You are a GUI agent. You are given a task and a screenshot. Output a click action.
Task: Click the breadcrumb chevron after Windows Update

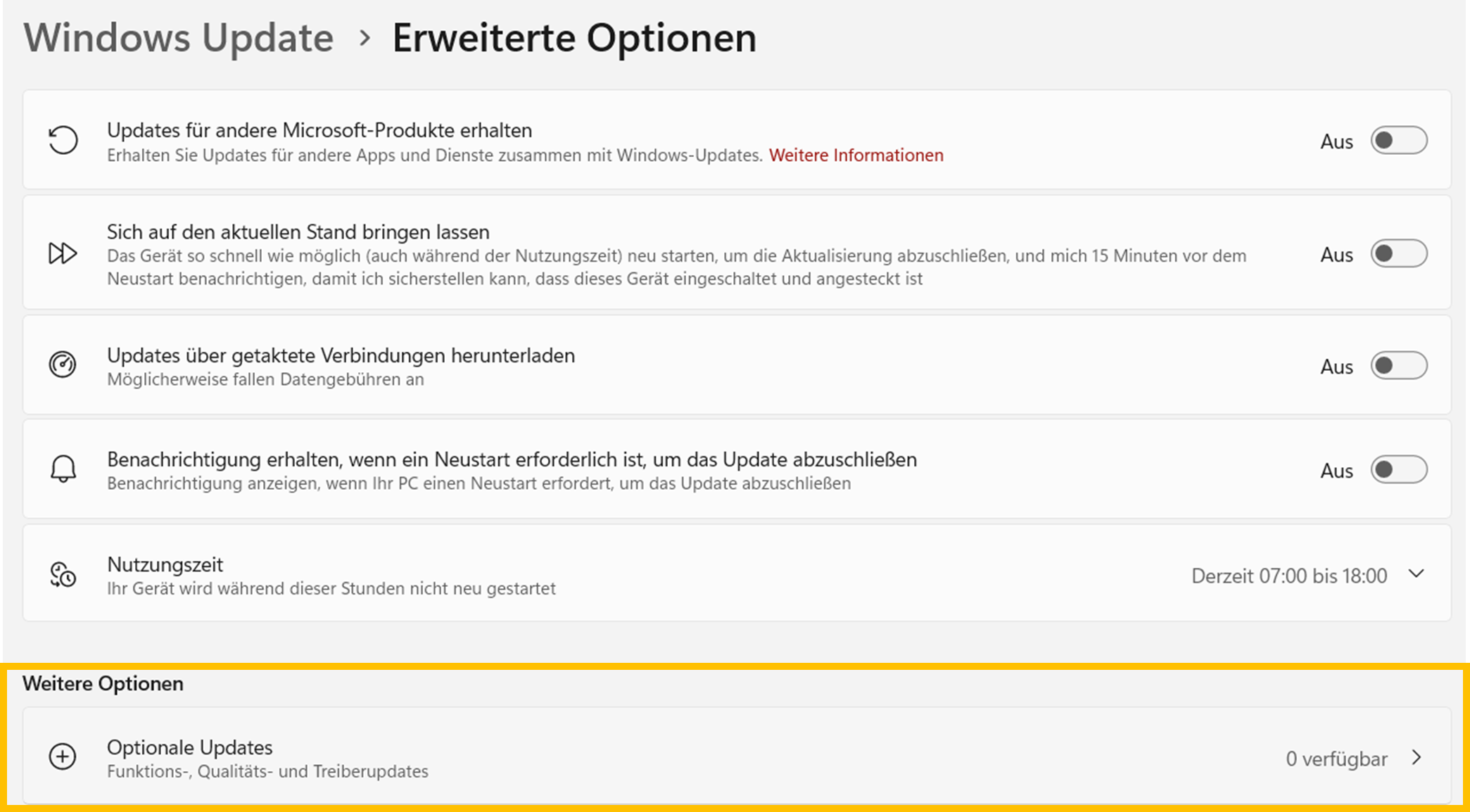tap(364, 37)
